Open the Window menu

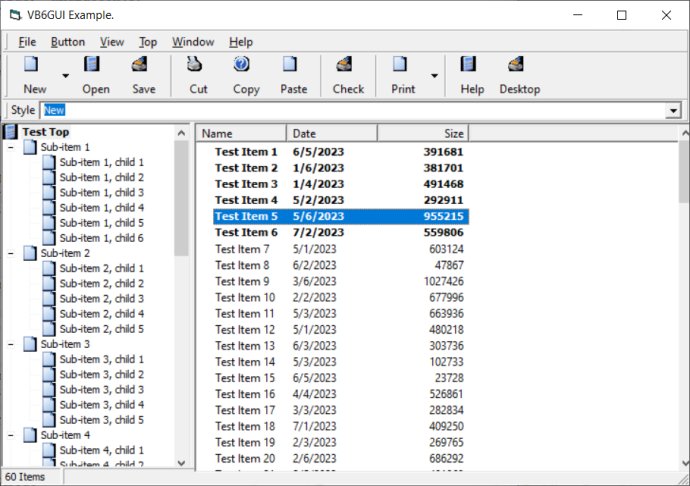pos(193,42)
